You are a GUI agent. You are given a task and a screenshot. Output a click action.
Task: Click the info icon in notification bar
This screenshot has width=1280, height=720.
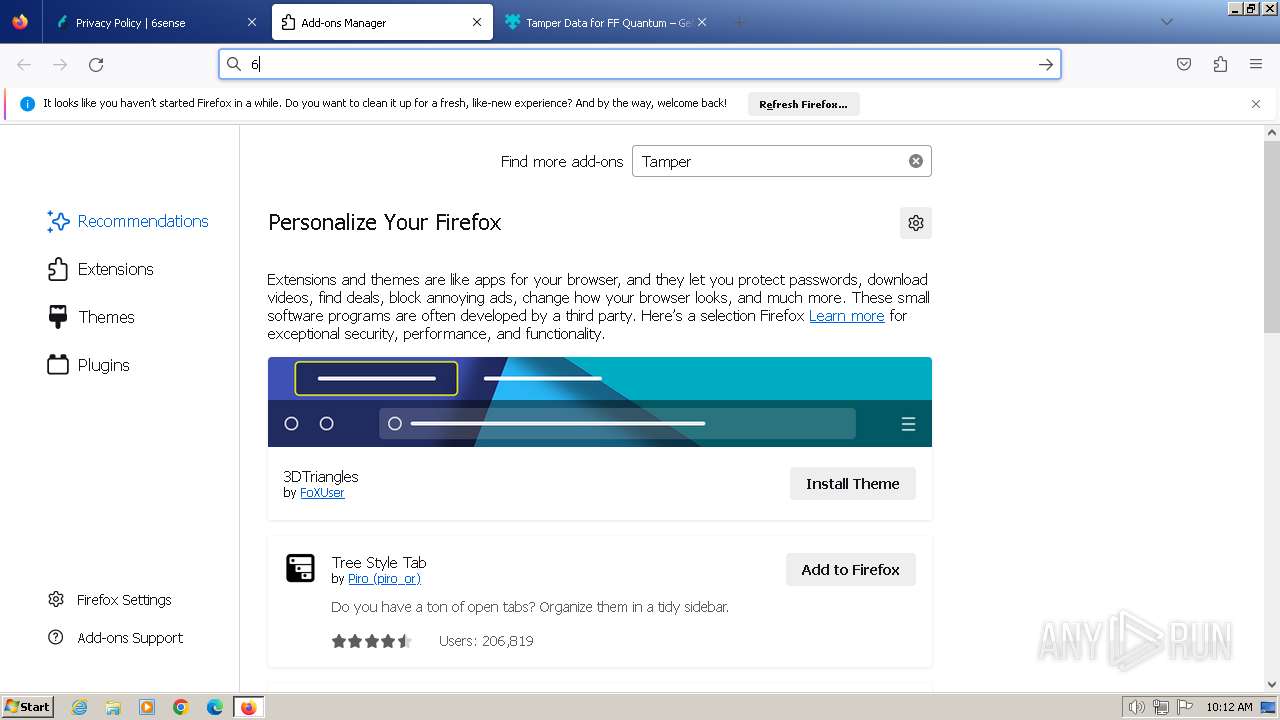click(27, 103)
